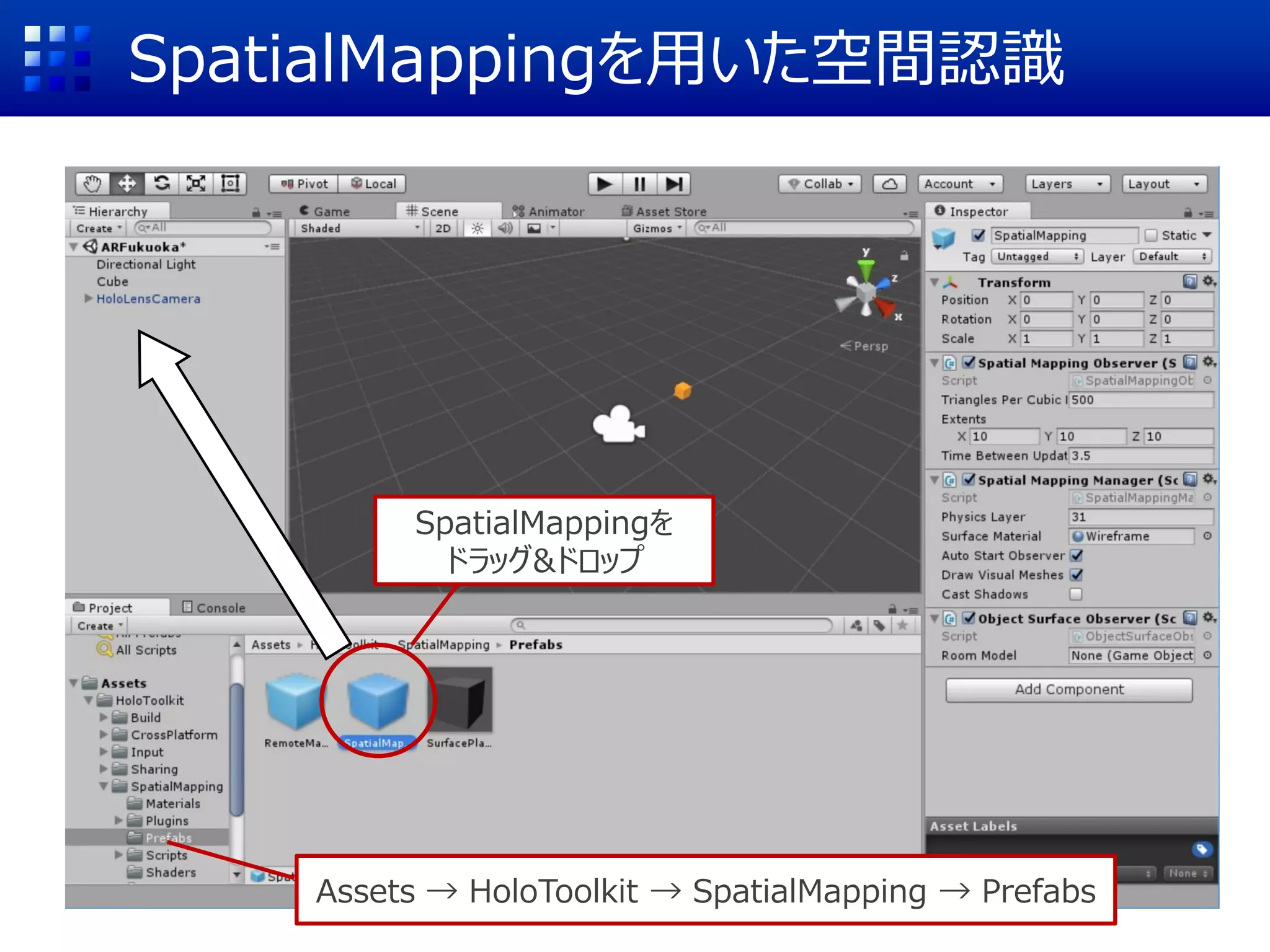
Task: Open the Account dropdown
Action: [960, 184]
